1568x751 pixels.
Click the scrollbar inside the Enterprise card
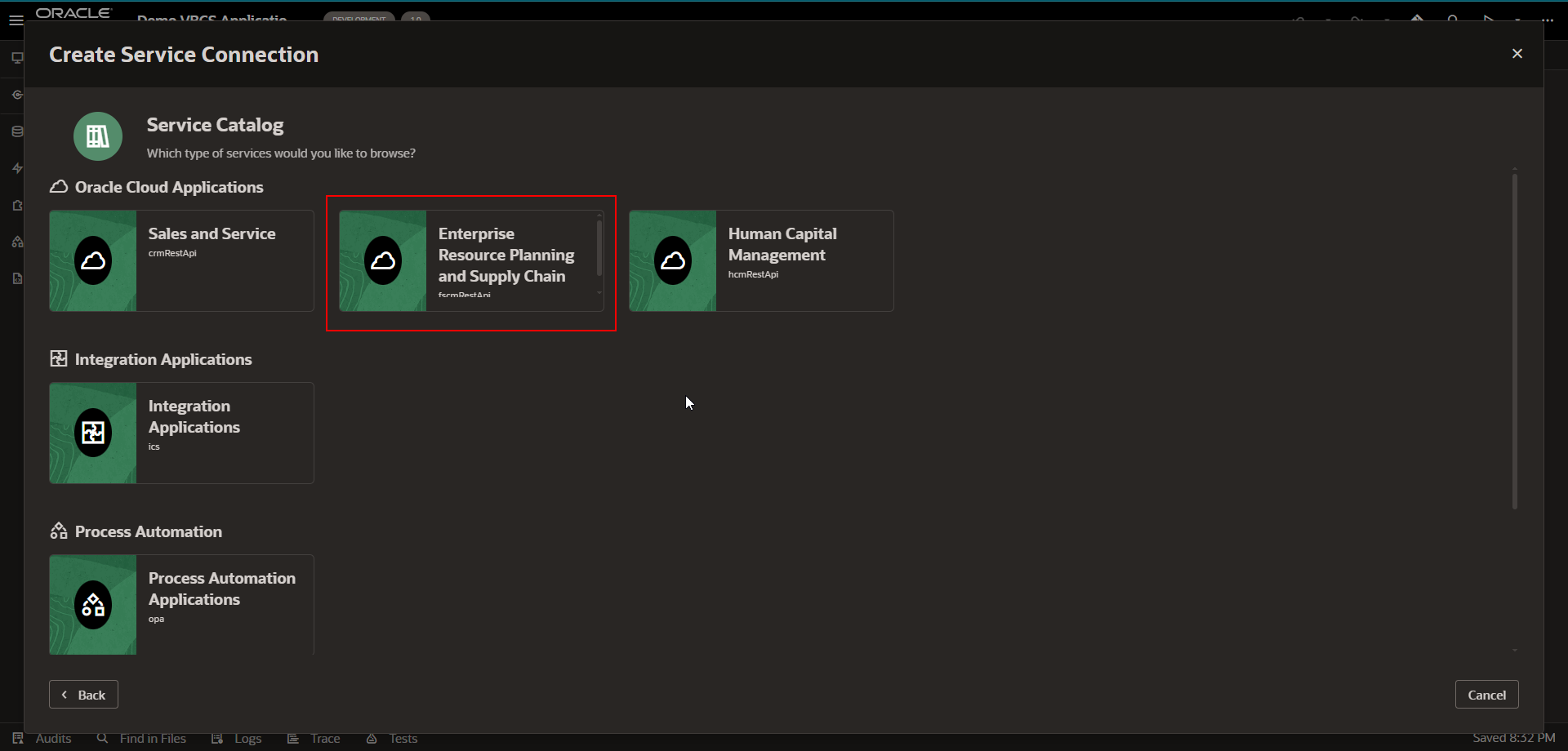point(599,248)
